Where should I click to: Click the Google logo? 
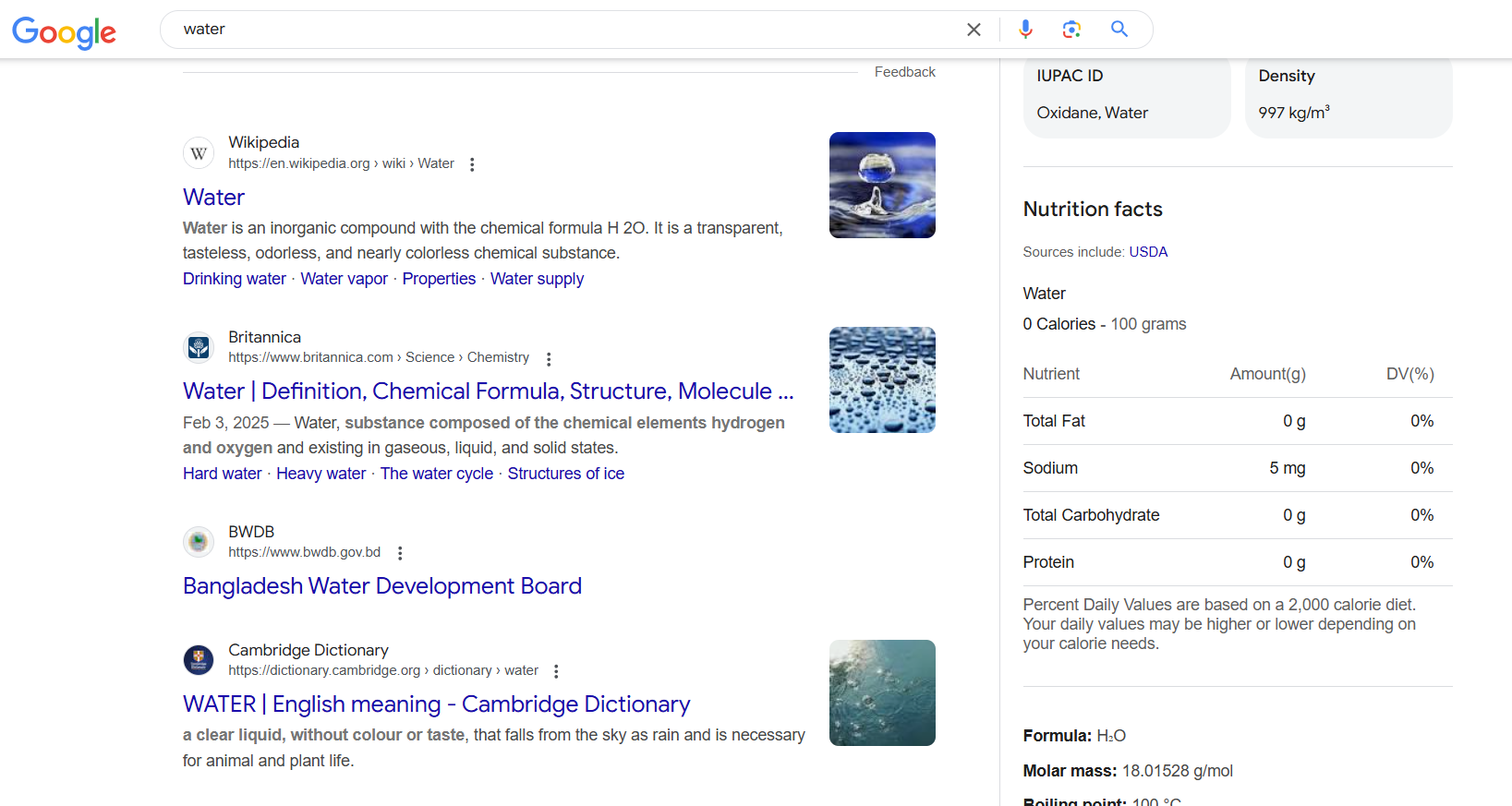(x=64, y=31)
